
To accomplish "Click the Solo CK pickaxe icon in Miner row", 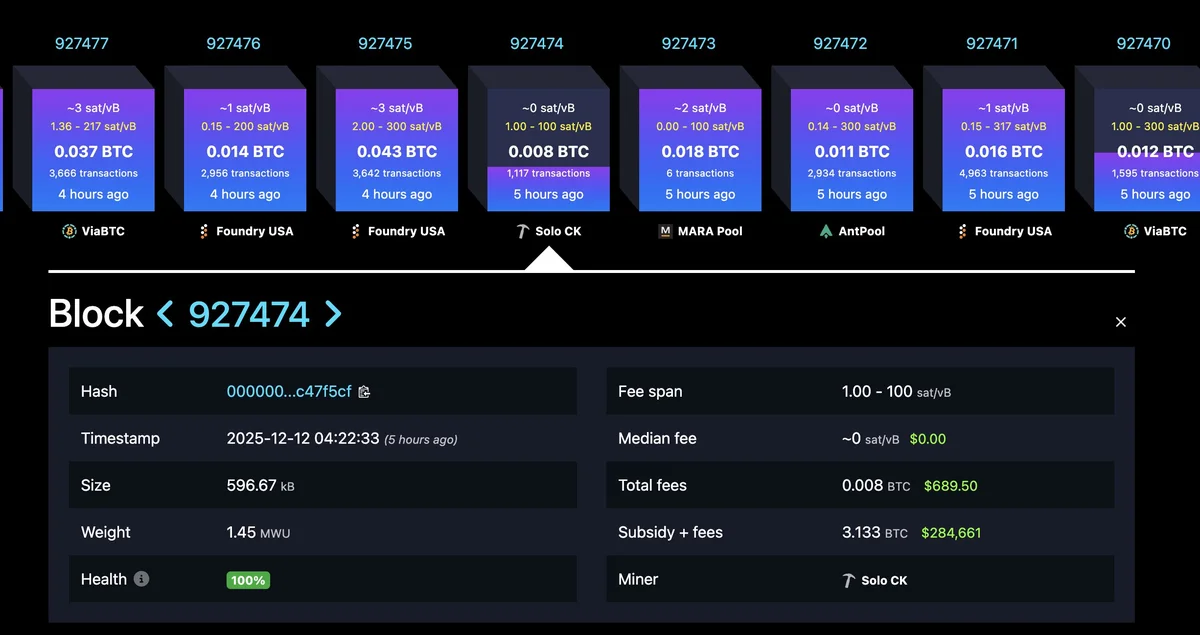I will (849, 580).
